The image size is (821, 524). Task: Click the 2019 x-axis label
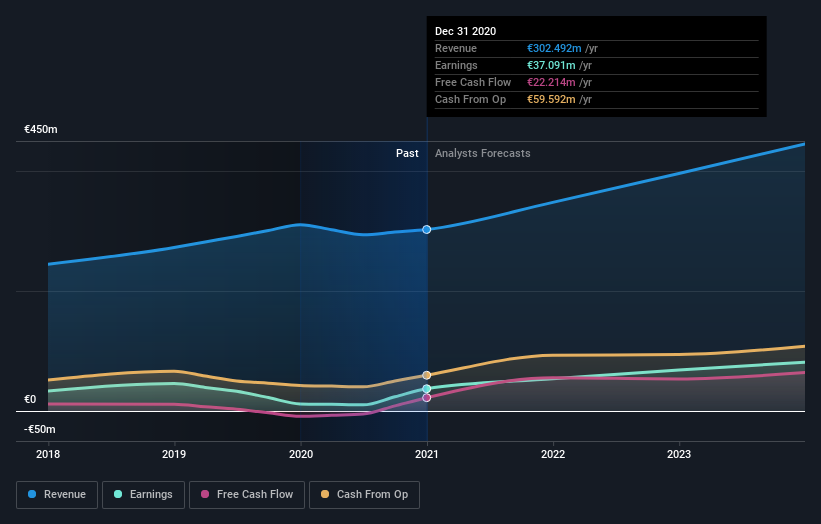pos(174,454)
